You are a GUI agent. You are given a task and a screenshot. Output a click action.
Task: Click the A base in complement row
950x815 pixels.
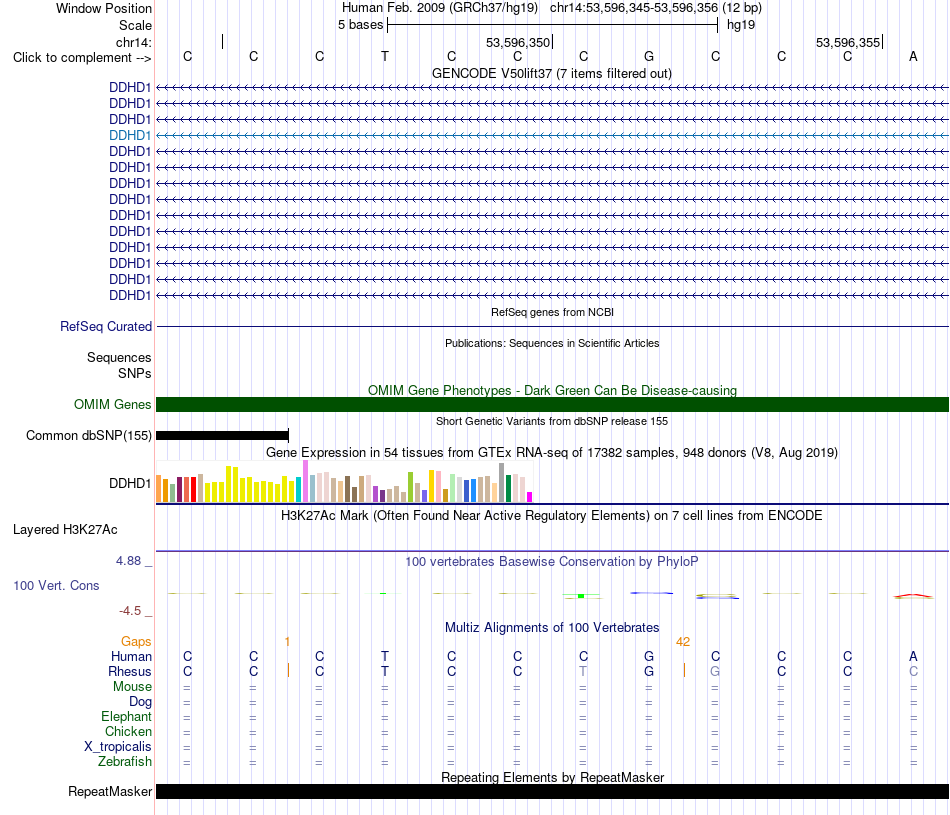(913, 56)
